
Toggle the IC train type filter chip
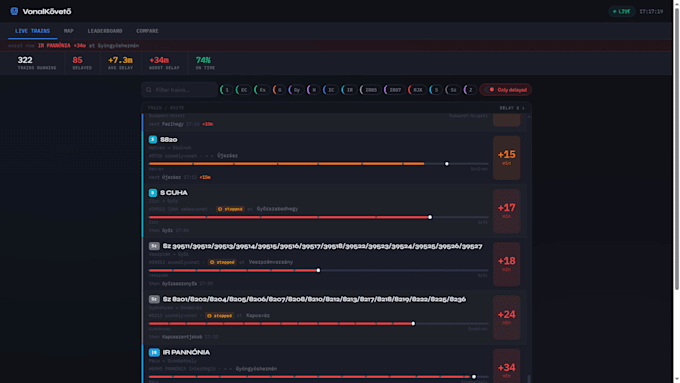[330, 90]
